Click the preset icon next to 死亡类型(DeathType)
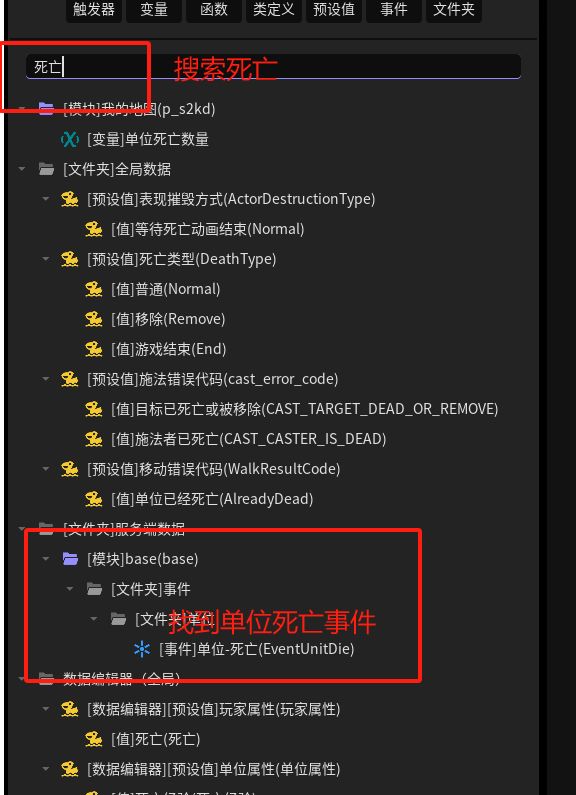The image size is (576, 795). click(70, 259)
